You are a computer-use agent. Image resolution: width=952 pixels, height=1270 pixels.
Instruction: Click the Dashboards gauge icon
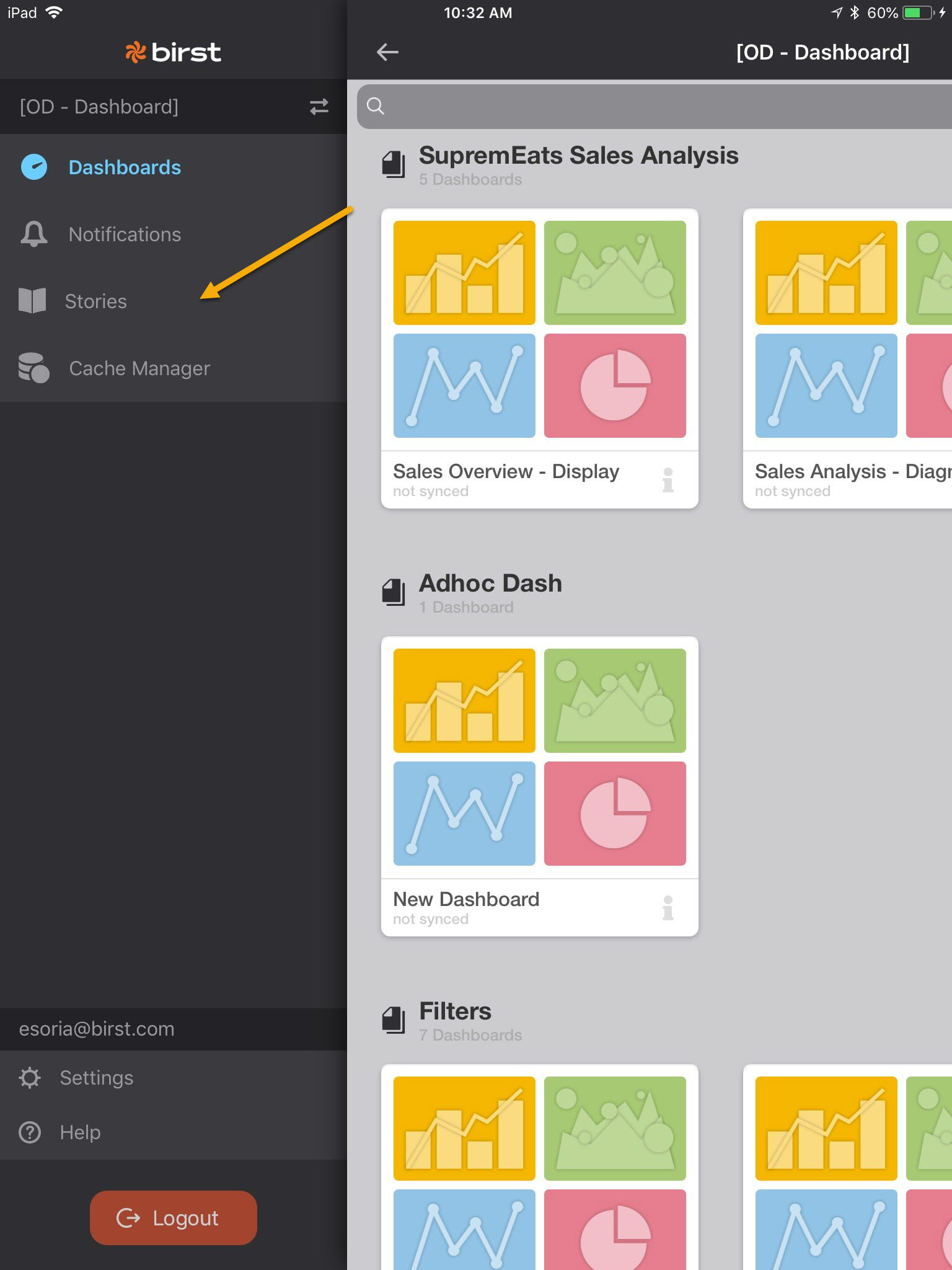pyautogui.click(x=34, y=167)
